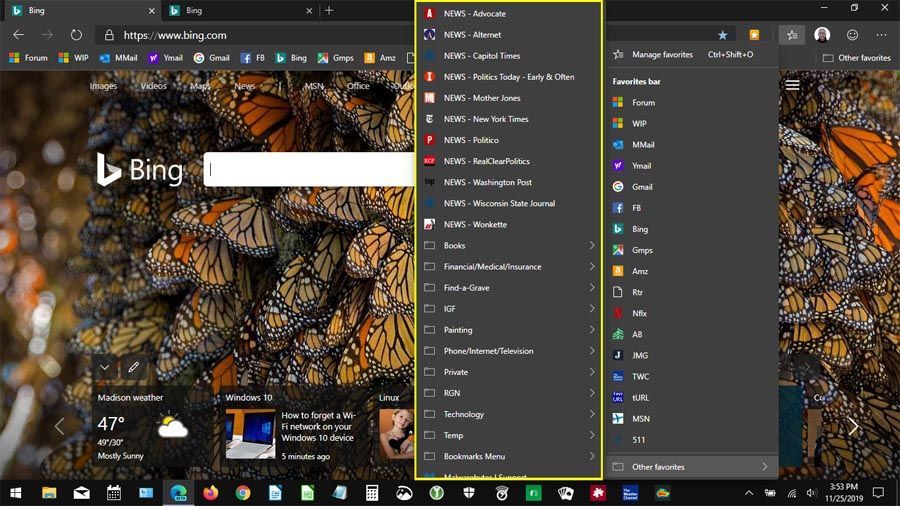Expand the Technology folder
Image resolution: width=900 pixels, height=506 pixels.
click(509, 414)
